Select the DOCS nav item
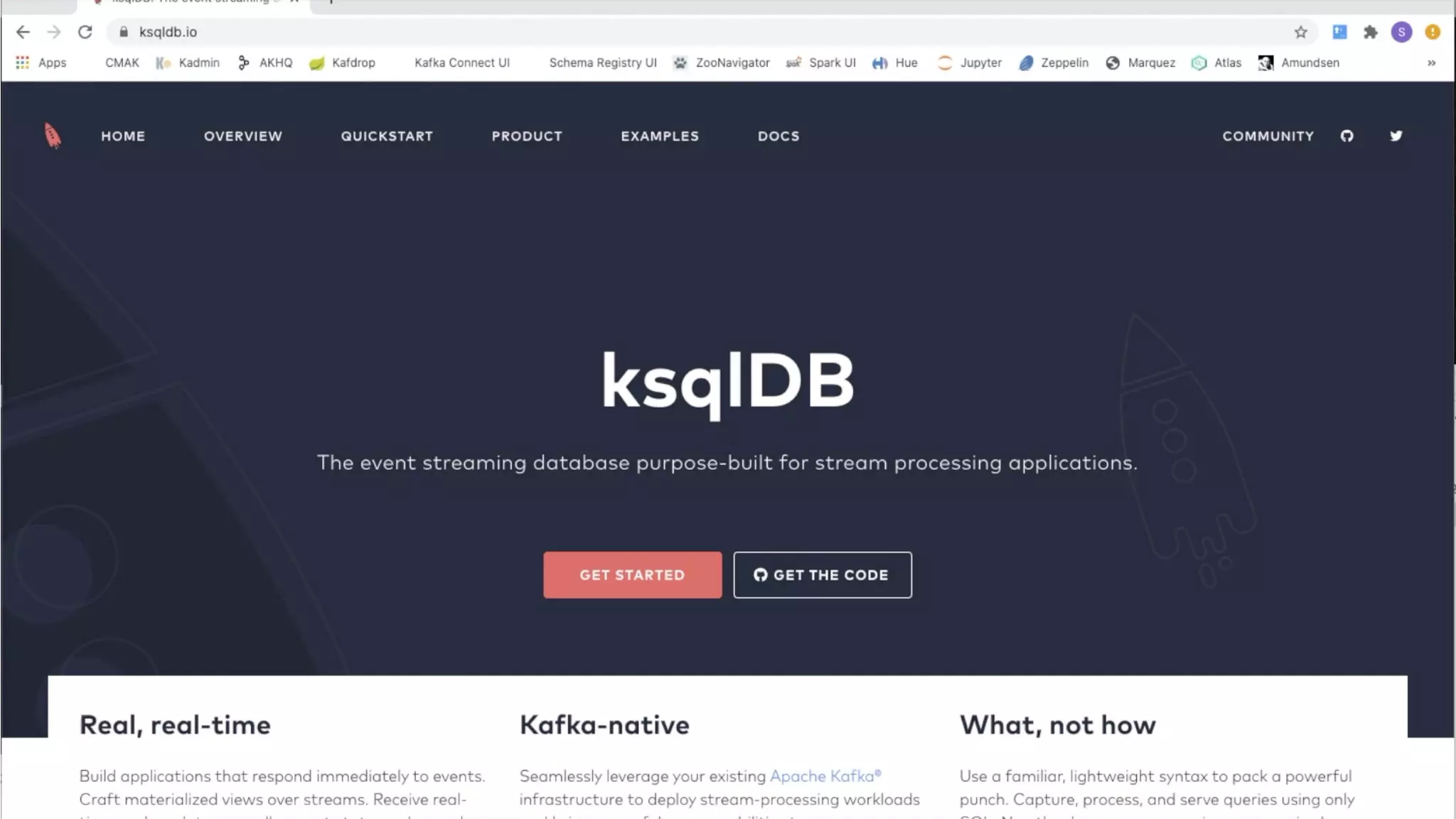This screenshot has height=819, width=1456. [778, 136]
